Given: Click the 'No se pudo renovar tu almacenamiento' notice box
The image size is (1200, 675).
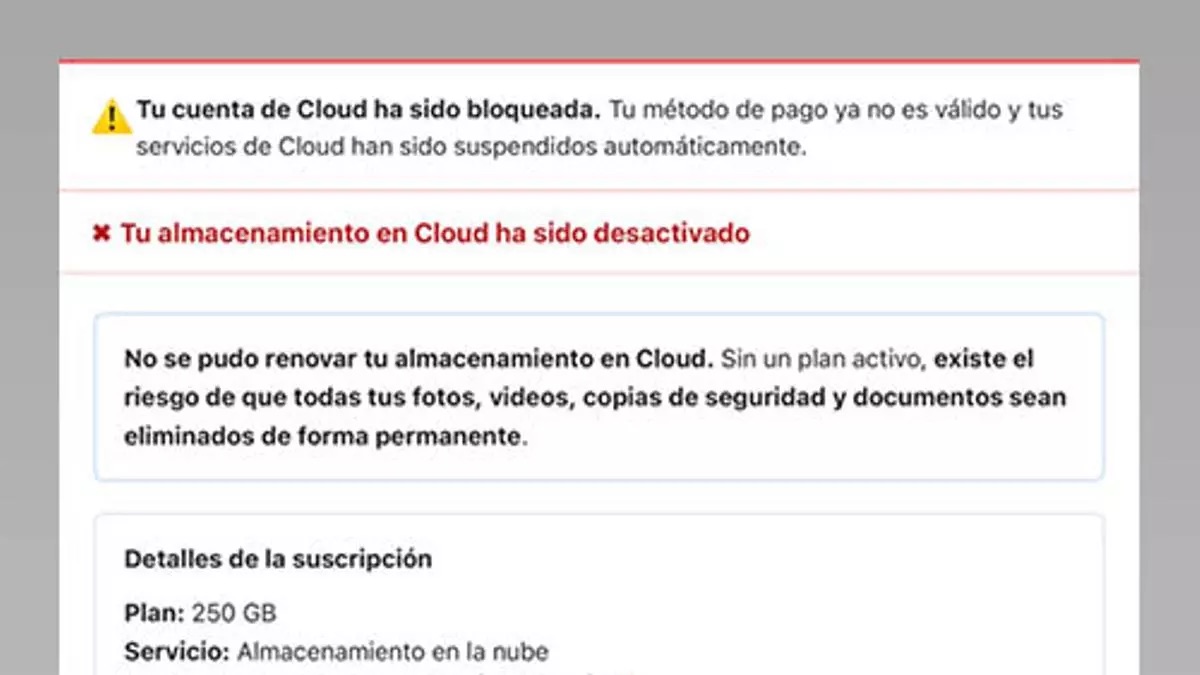Looking at the screenshot, I should [600, 397].
